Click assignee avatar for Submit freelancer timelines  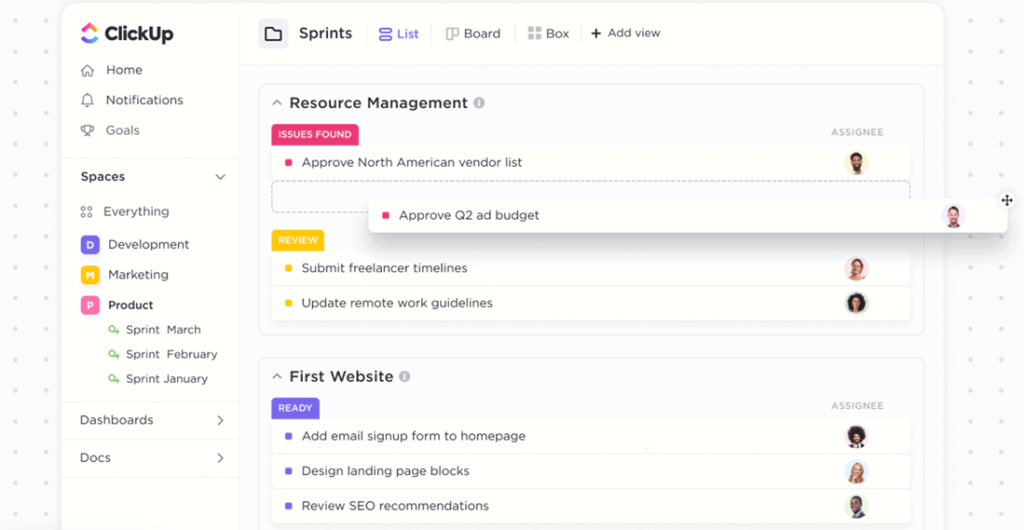pos(856,268)
